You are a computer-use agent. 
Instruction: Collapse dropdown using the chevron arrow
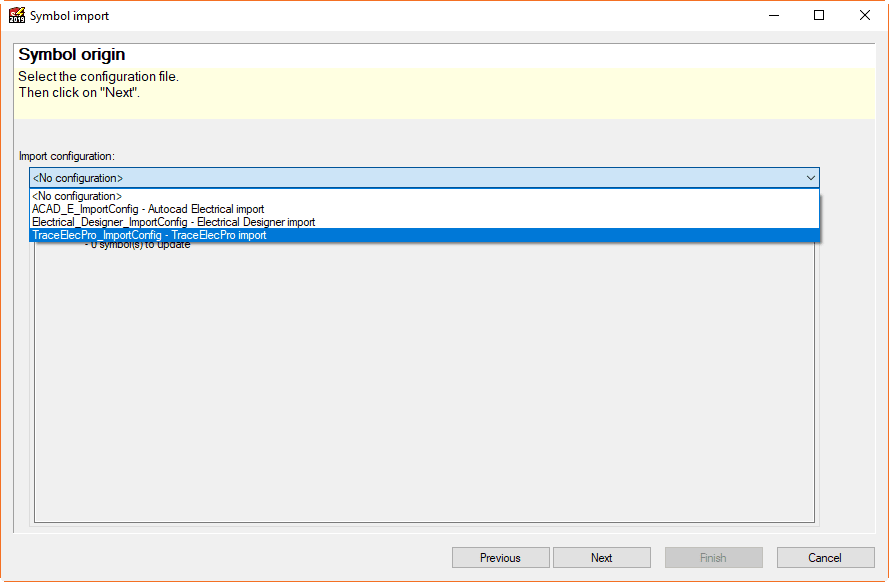click(811, 178)
